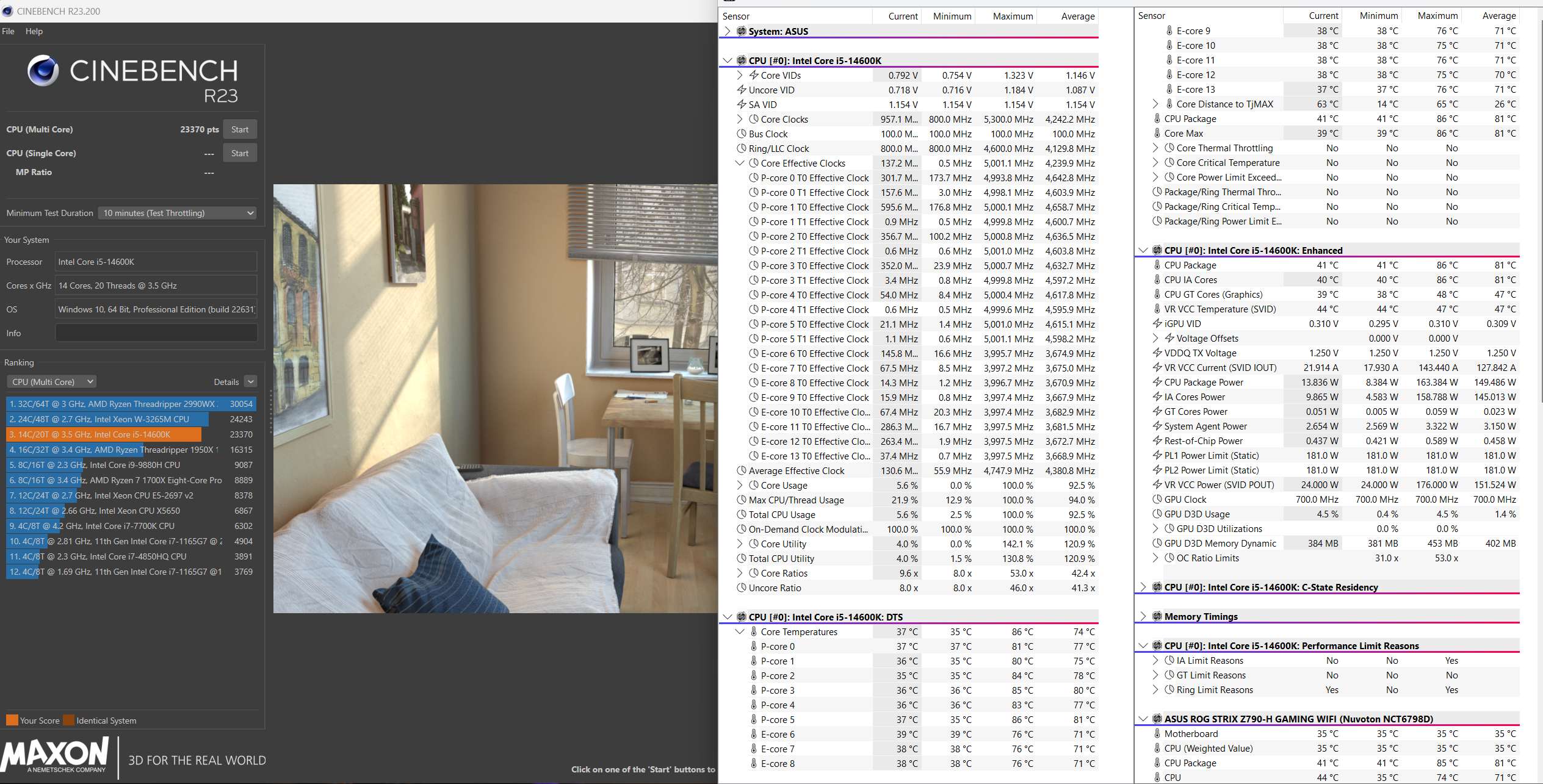The width and height of the screenshot is (1543, 784).
Task: Click the Cinebench logo icon in title bar
Action: tap(7, 11)
